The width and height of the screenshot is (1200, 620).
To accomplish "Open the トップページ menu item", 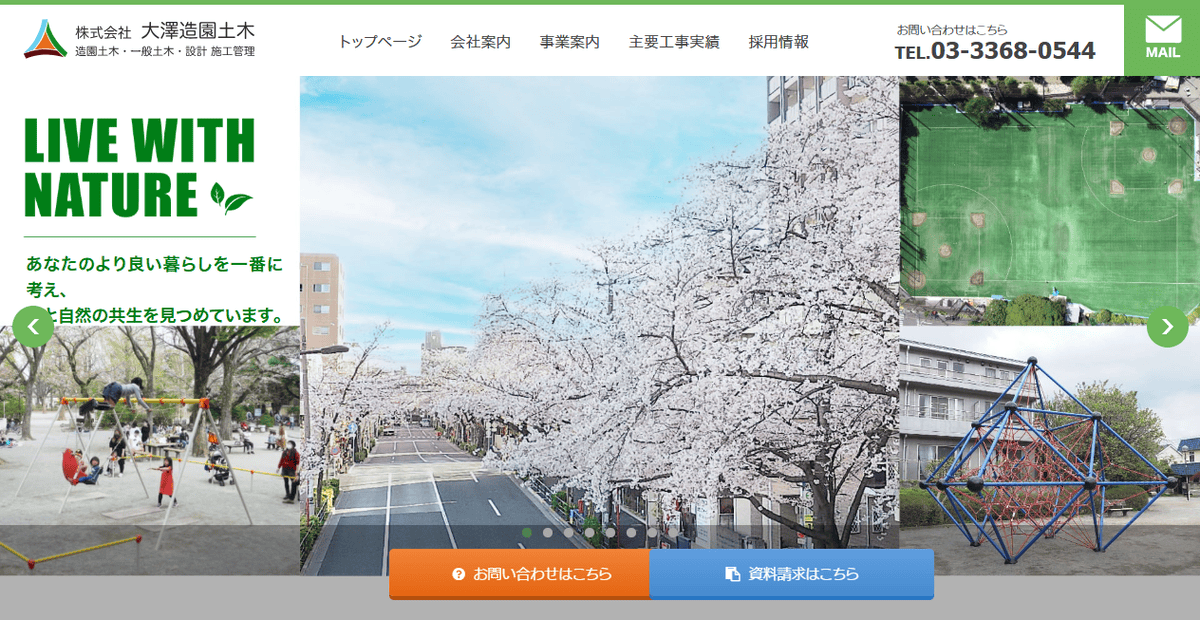I will (x=379, y=42).
